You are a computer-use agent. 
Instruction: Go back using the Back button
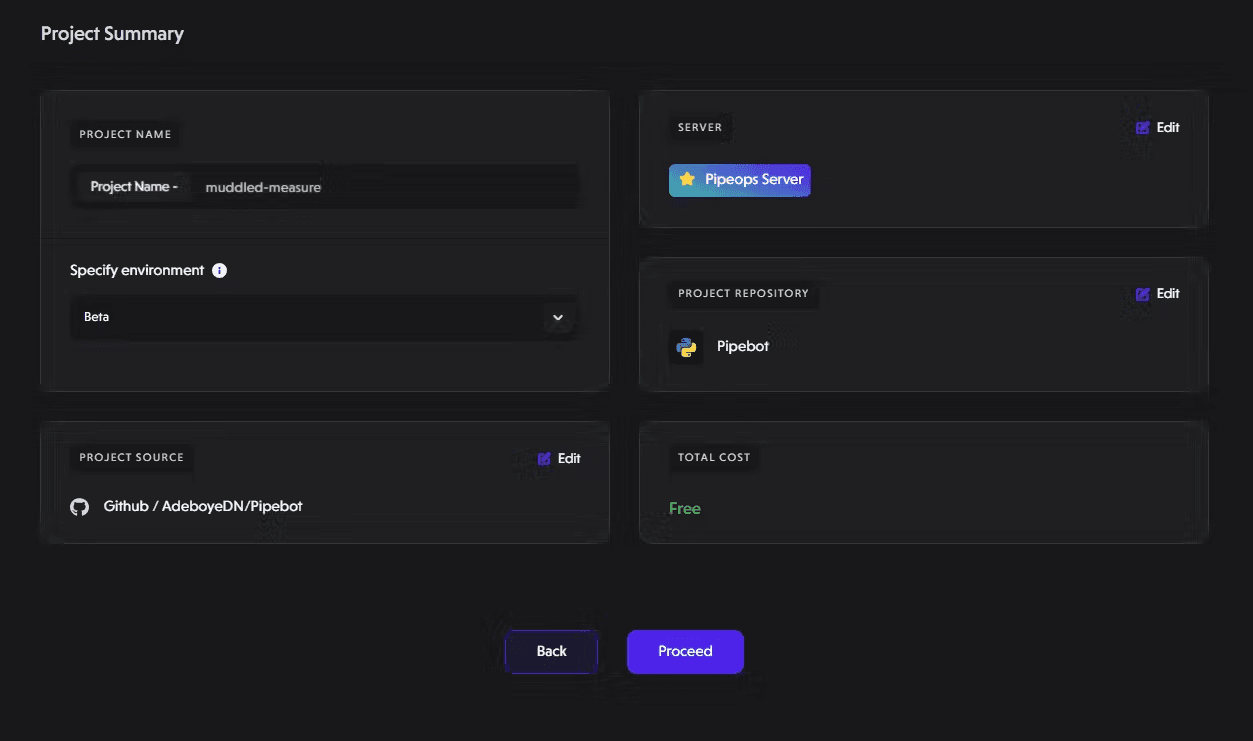coord(551,652)
